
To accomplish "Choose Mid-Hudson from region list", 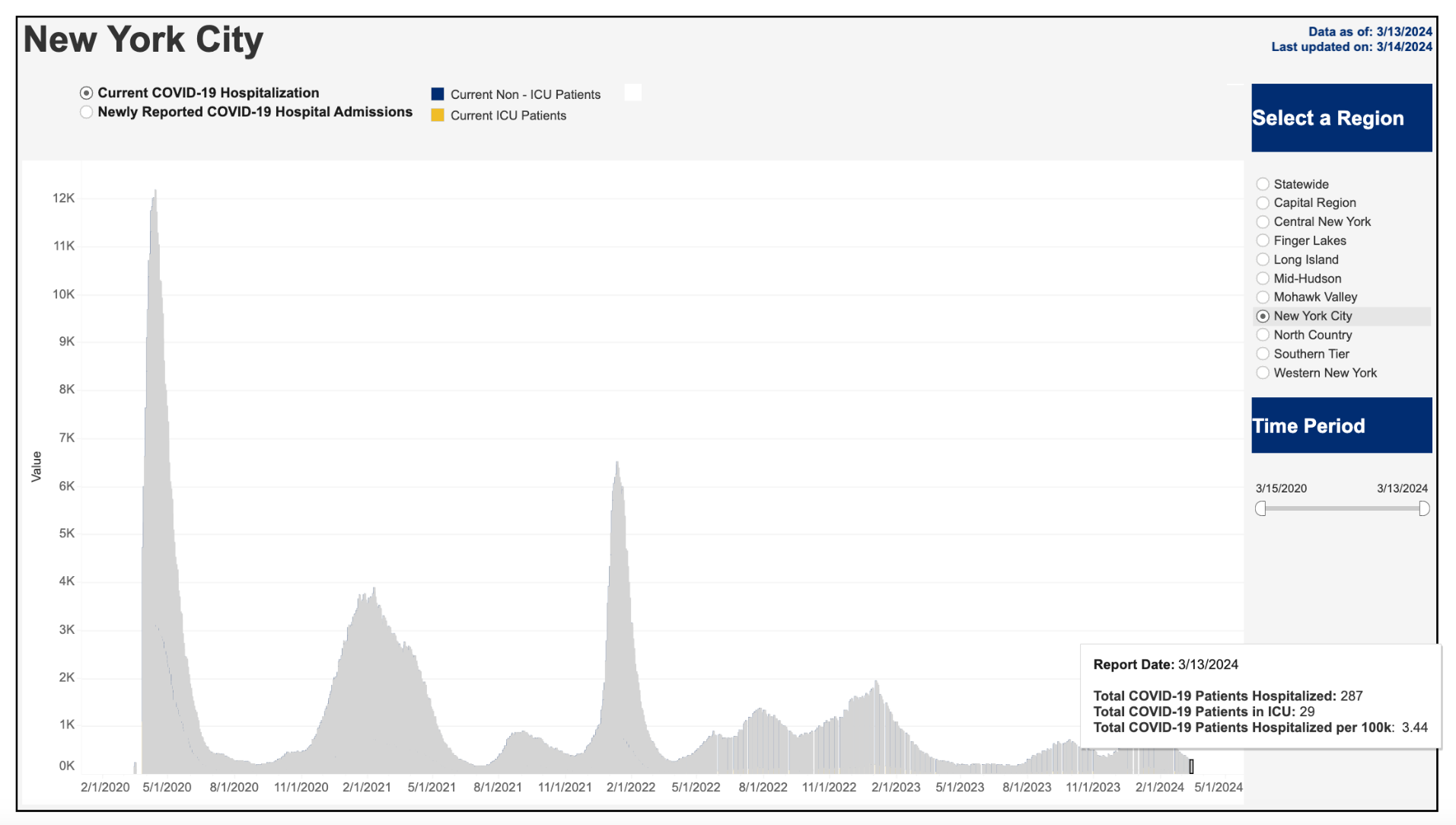I will point(1263,279).
